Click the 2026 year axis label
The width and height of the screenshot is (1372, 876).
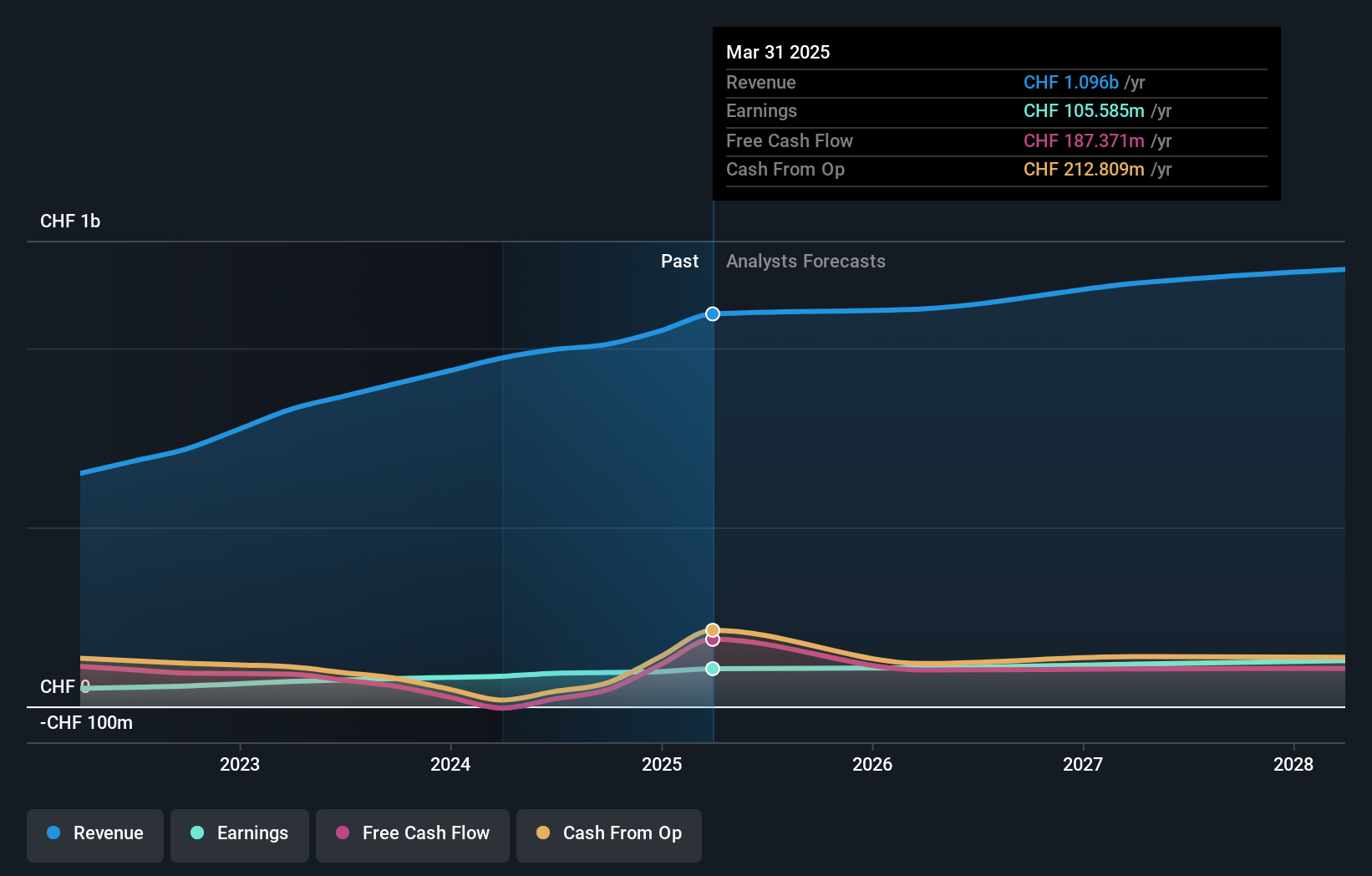[872, 763]
